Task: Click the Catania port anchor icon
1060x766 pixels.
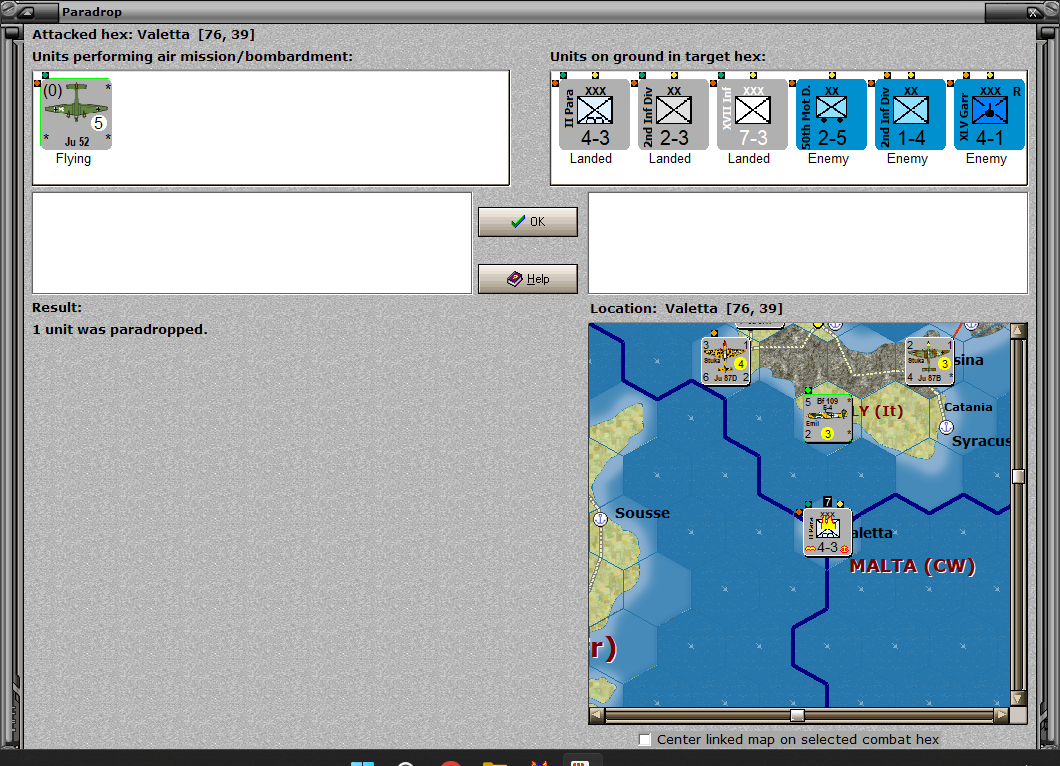Action: tap(946, 427)
